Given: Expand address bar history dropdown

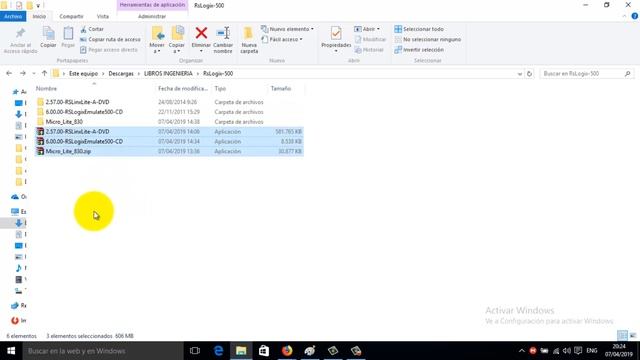Looking at the screenshot, I should (x=520, y=74).
